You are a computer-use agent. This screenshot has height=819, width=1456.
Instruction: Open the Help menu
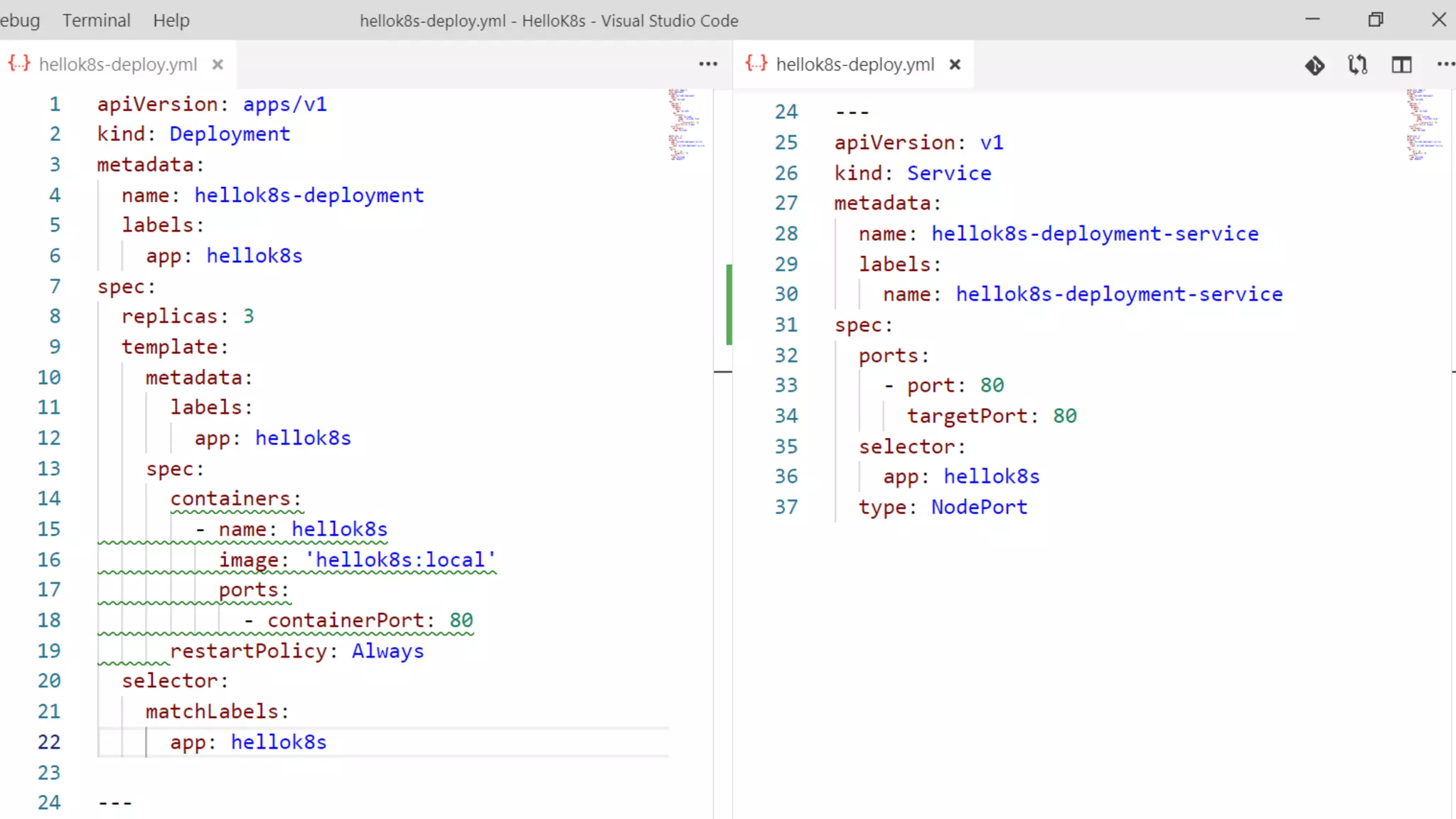coord(171,21)
